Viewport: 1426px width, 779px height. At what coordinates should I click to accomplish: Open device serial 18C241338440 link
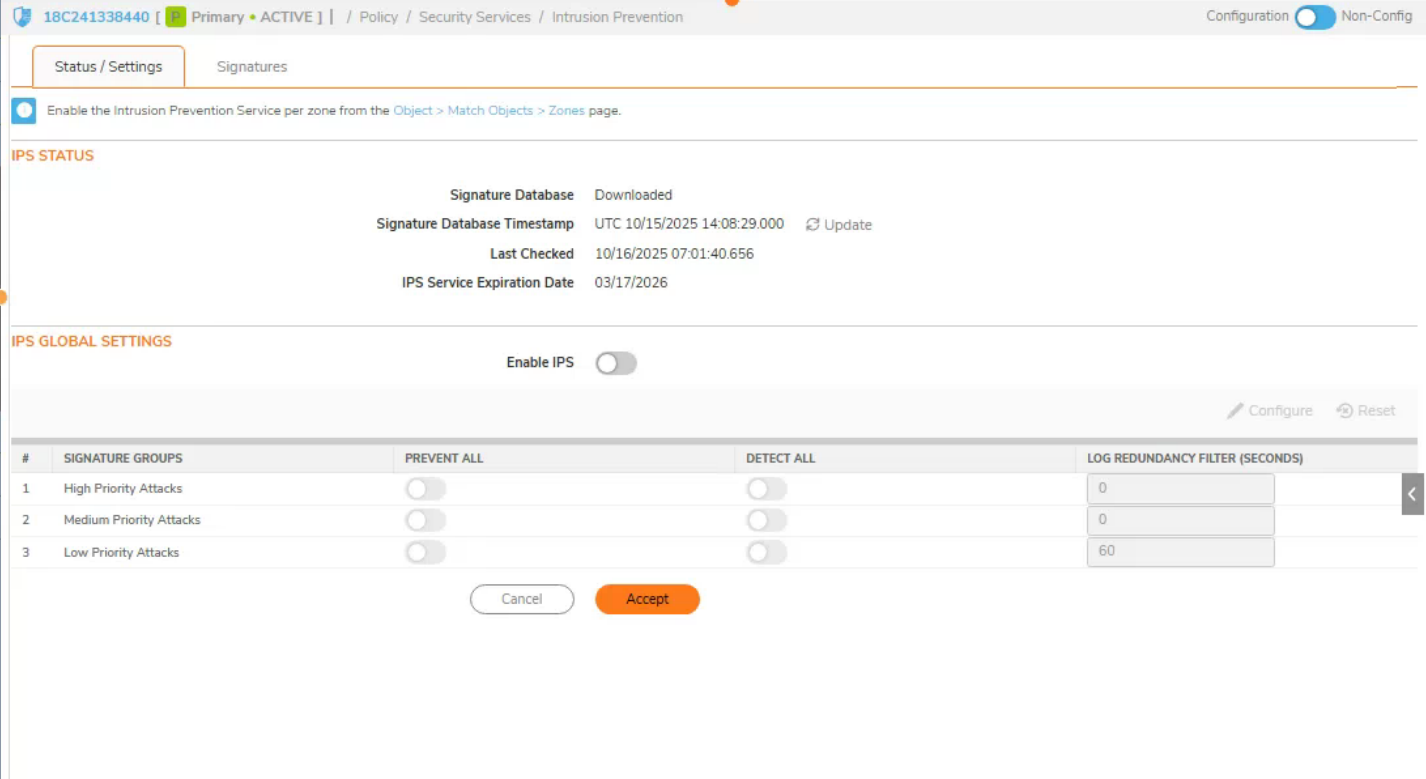point(96,17)
